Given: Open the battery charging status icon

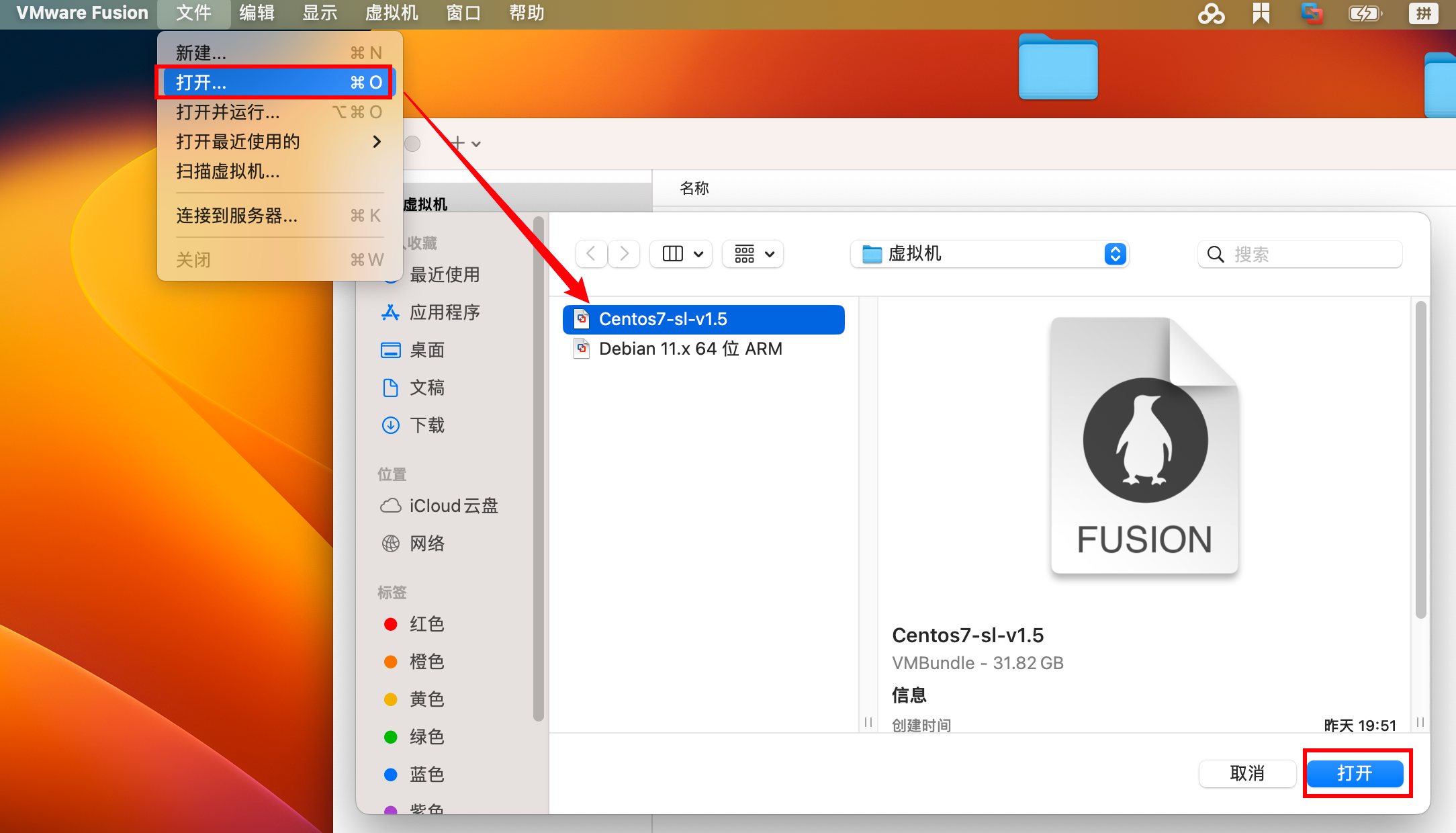Looking at the screenshot, I should [1365, 13].
